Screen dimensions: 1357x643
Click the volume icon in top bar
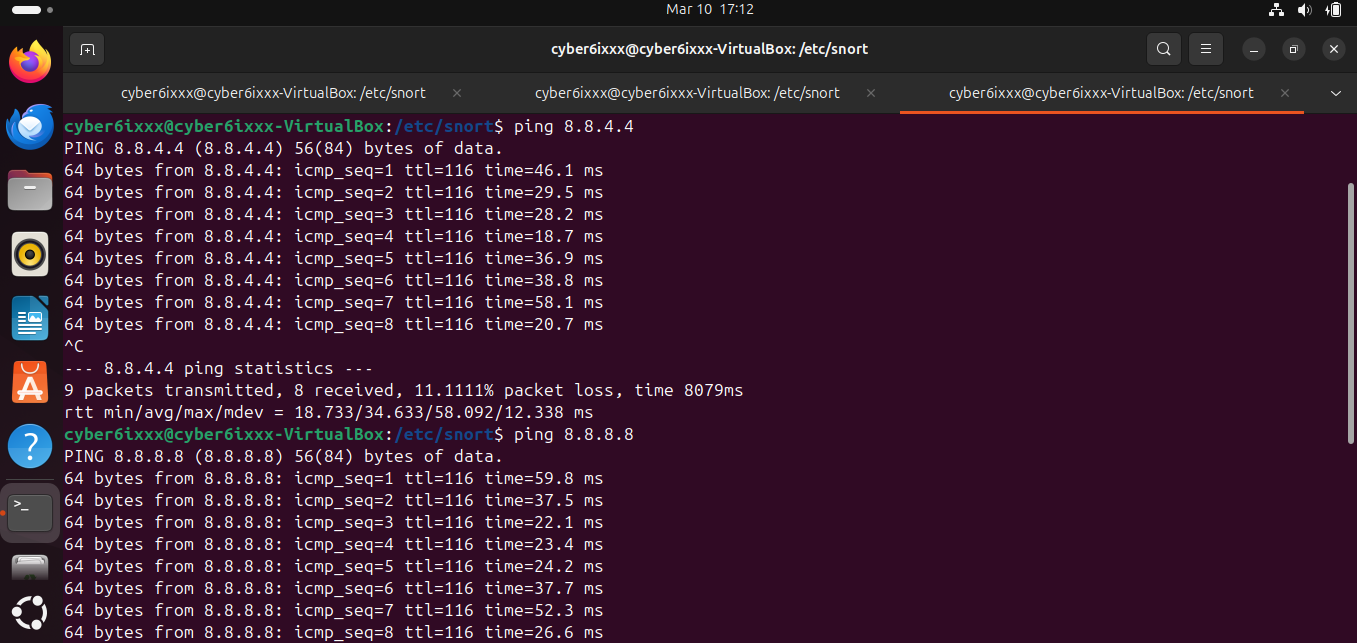(x=1304, y=10)
